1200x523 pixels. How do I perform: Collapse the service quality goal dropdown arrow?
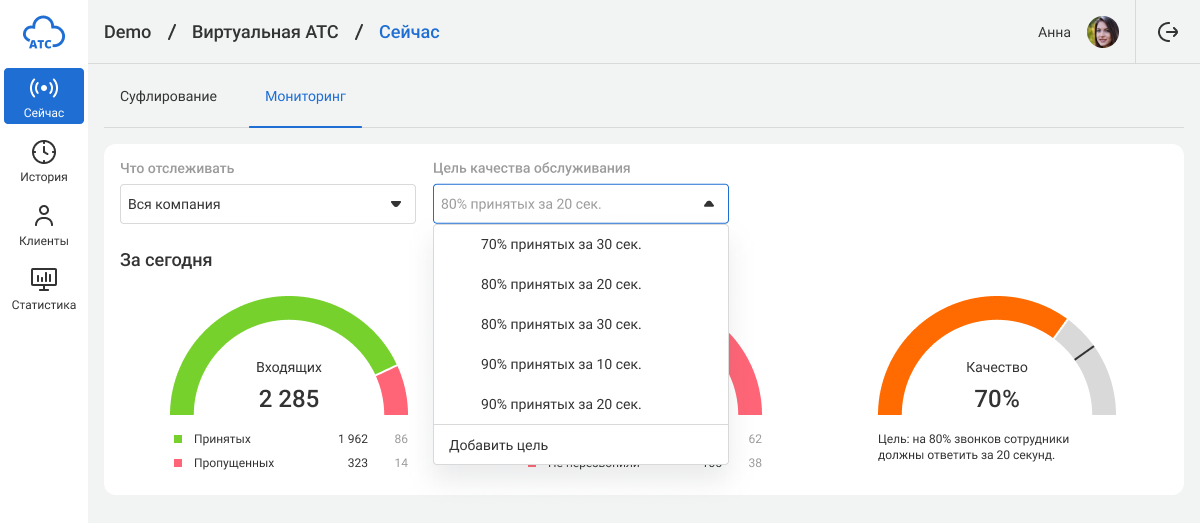coord(709,204)
